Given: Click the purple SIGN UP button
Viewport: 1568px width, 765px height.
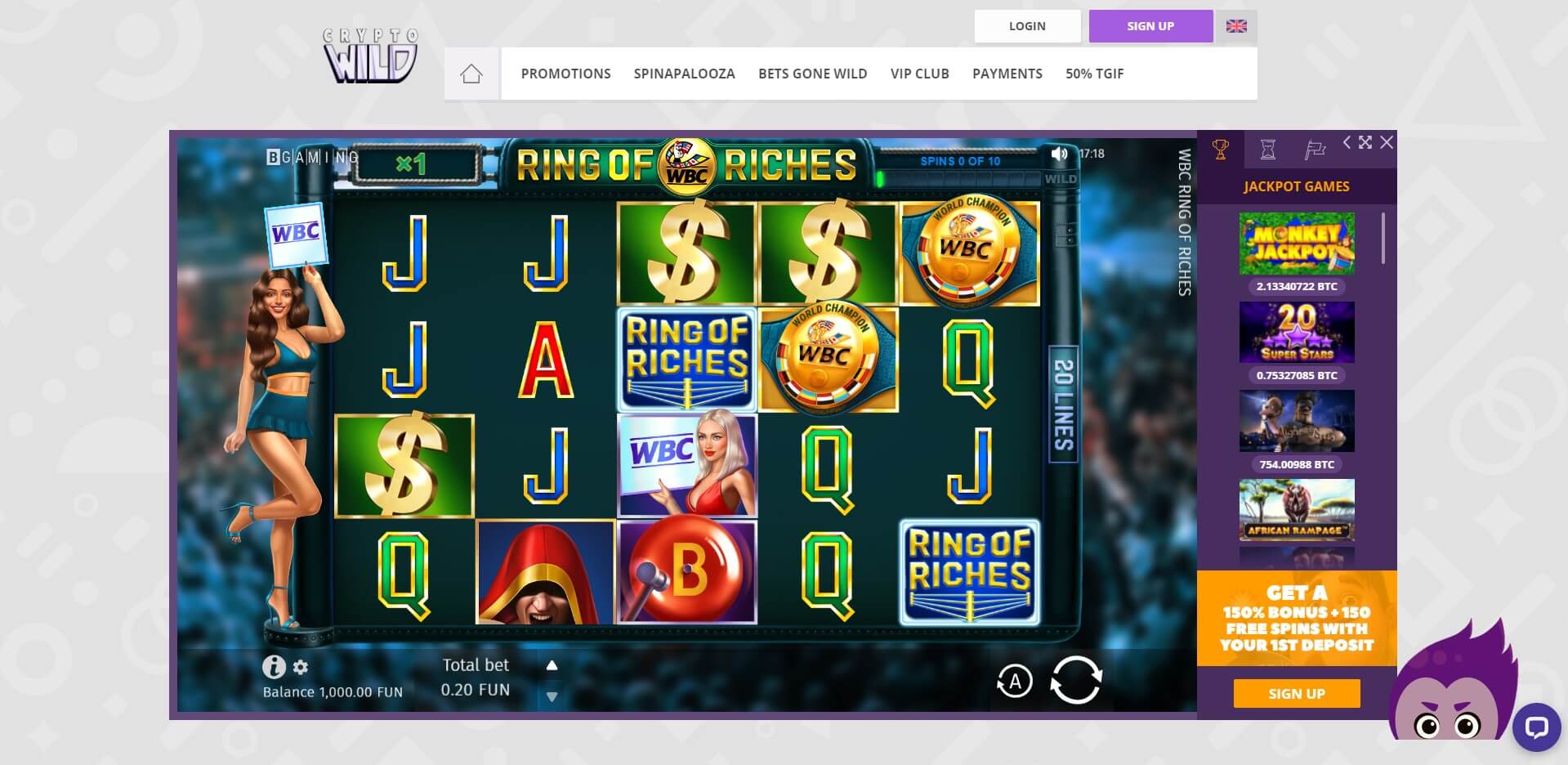Looking at the screenshot, I should point(1150,26).
